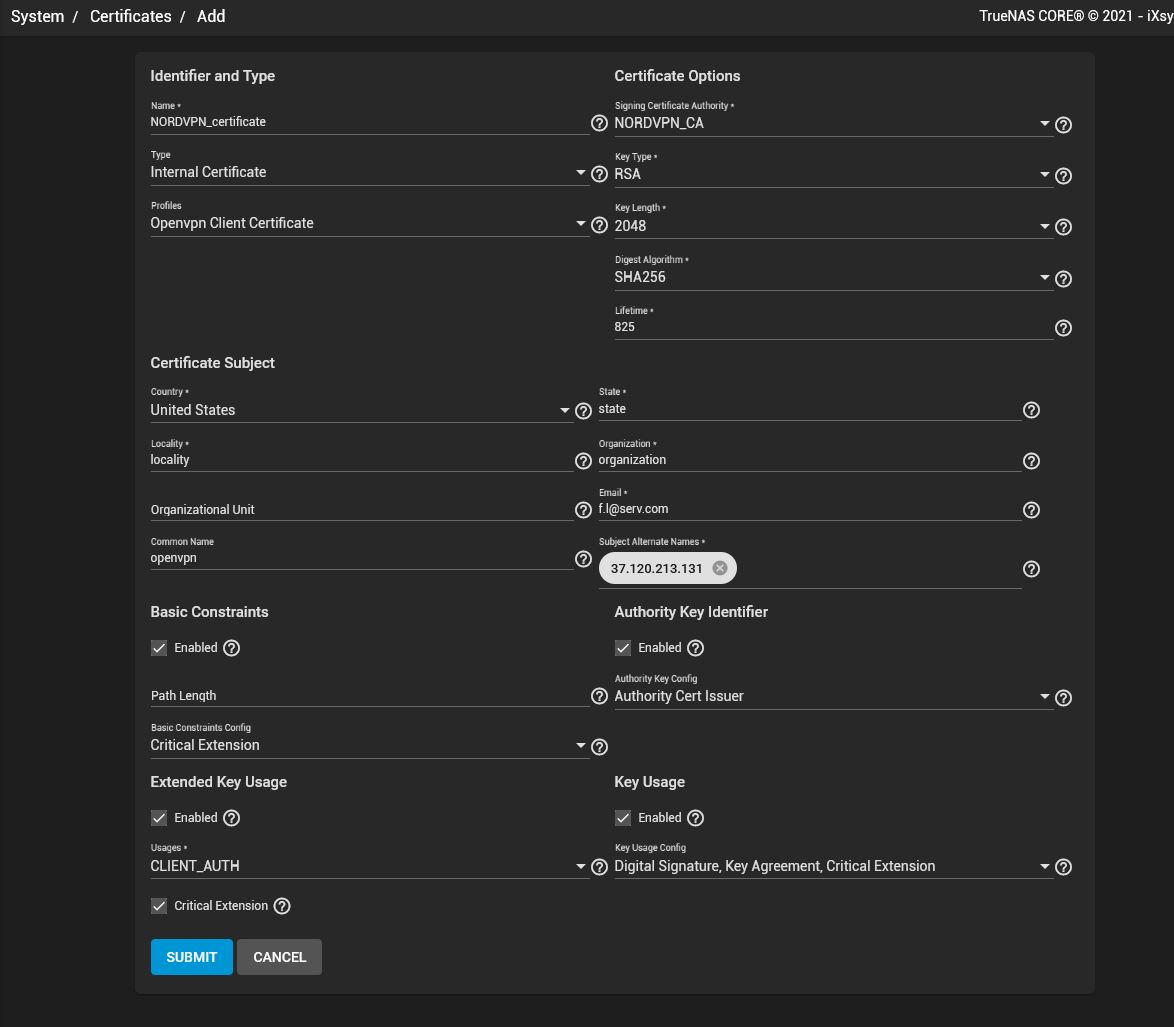Show help for Basic Constraints Config
Image resolution: width=1174 pixels, height=1027 pixels.
click(599, 747)
